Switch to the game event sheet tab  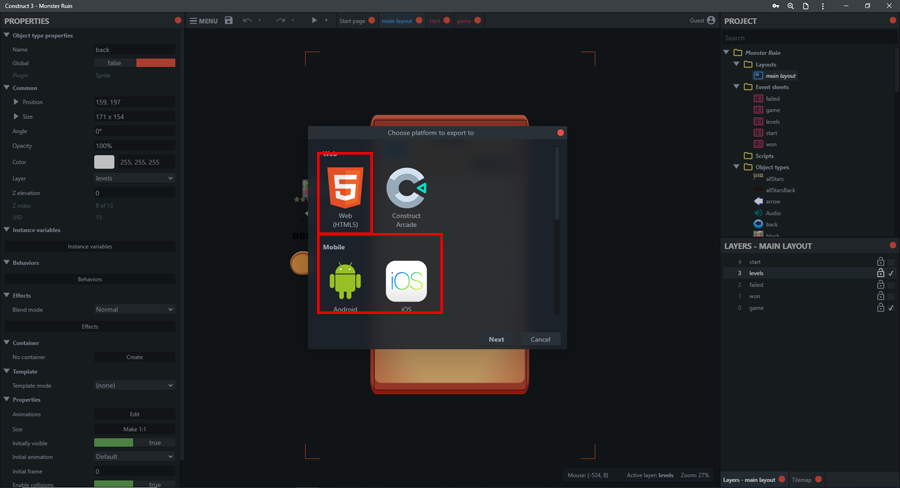(464, 21)
